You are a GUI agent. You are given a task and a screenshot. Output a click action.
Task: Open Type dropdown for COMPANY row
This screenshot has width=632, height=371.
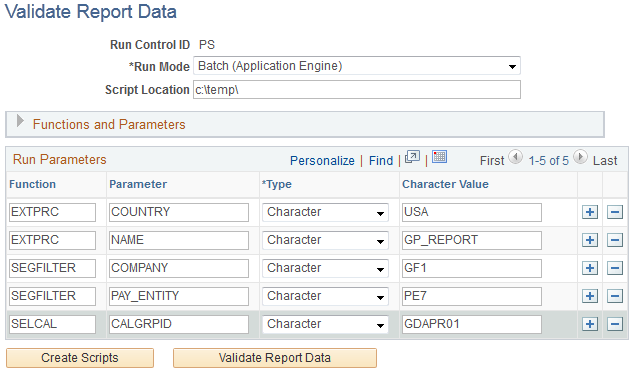click(325, 269)
